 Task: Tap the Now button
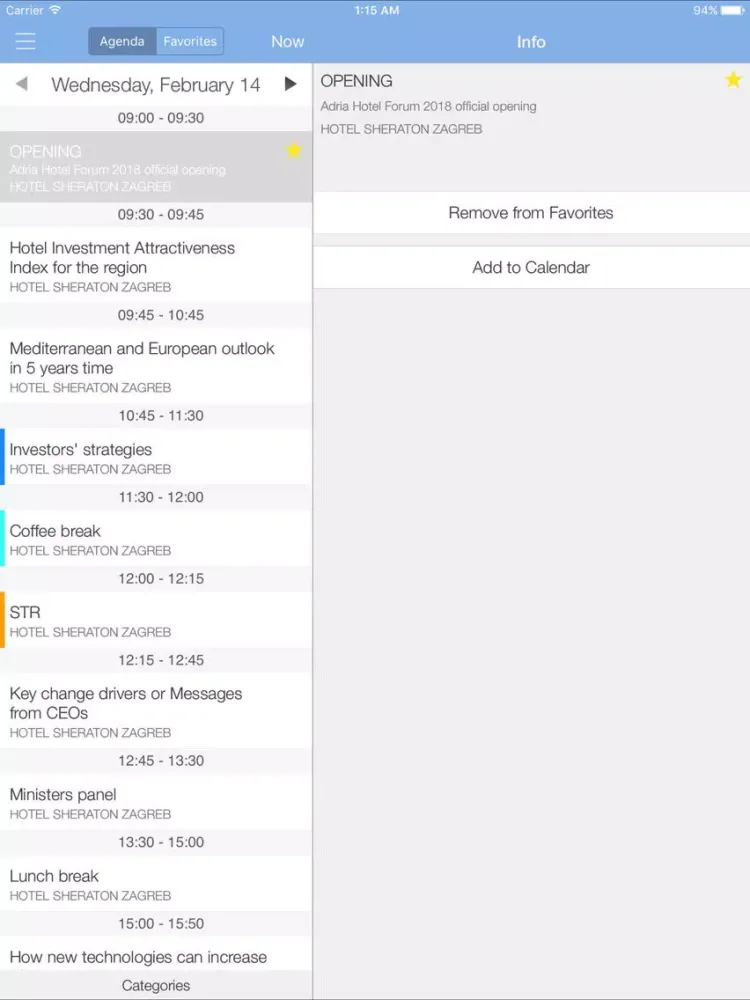288,41
